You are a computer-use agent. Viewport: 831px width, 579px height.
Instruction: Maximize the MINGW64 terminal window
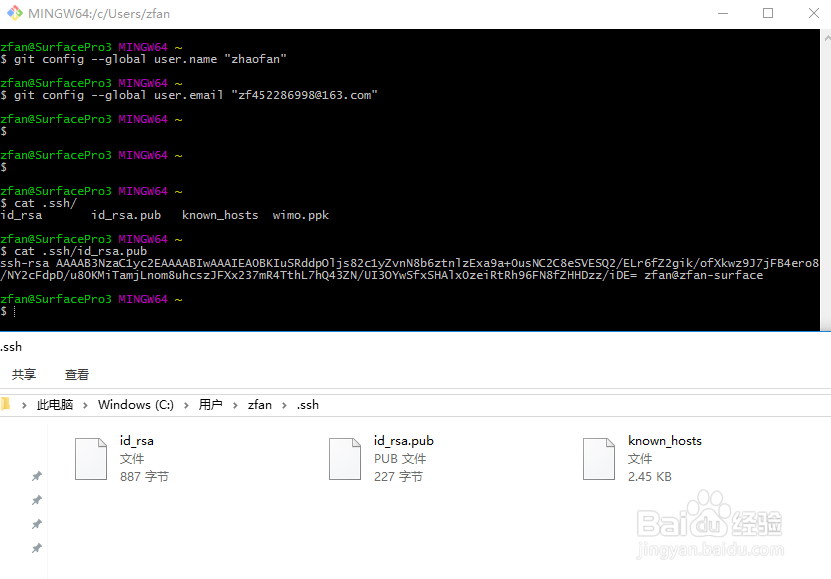click(768, 13)
